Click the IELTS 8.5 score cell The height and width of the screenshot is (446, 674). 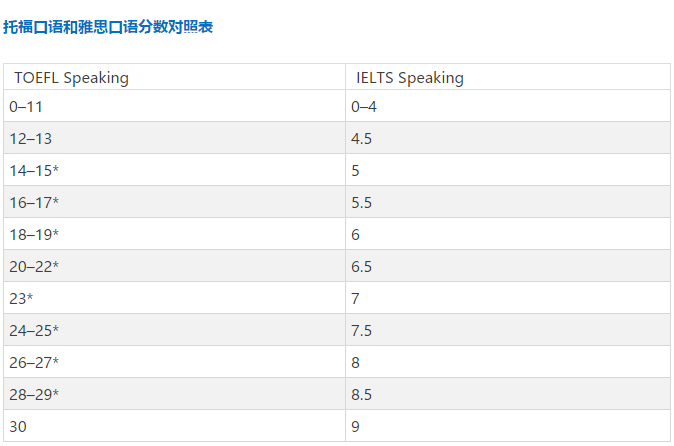361,394
